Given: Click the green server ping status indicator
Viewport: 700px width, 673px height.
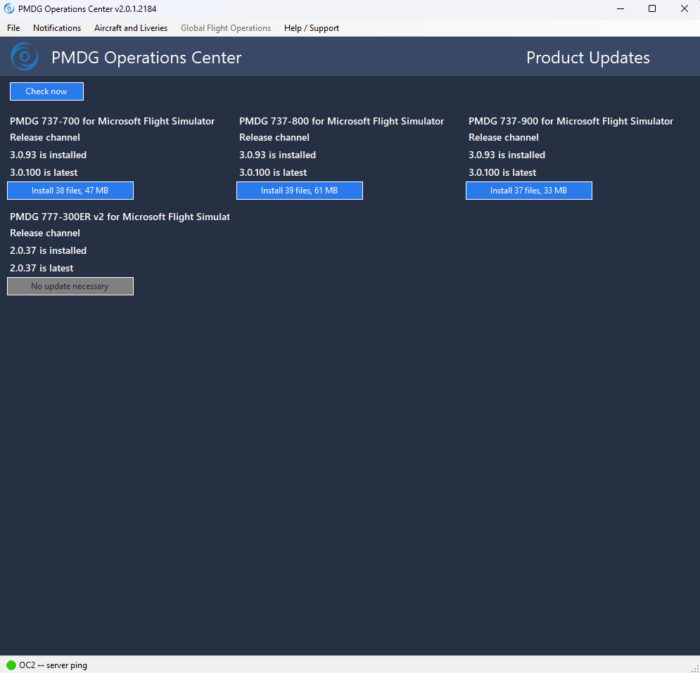Looking at the screenshot, I should coord(11,665).
